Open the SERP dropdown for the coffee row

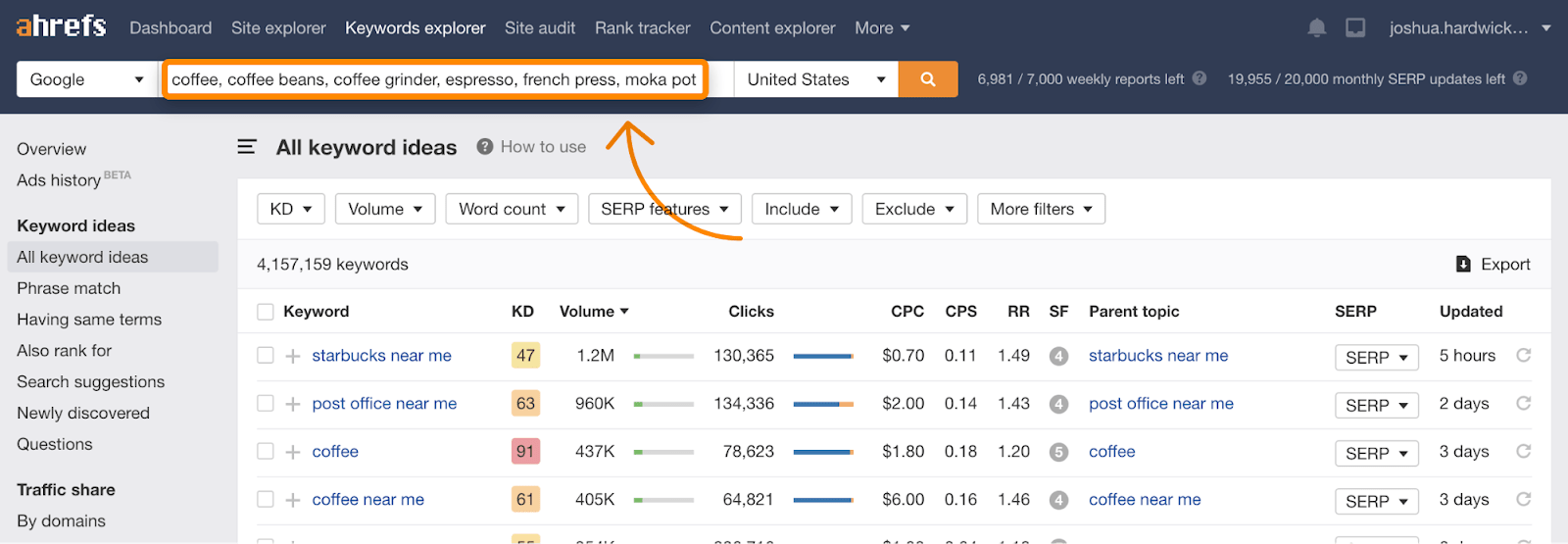(x=1376, y=453)
